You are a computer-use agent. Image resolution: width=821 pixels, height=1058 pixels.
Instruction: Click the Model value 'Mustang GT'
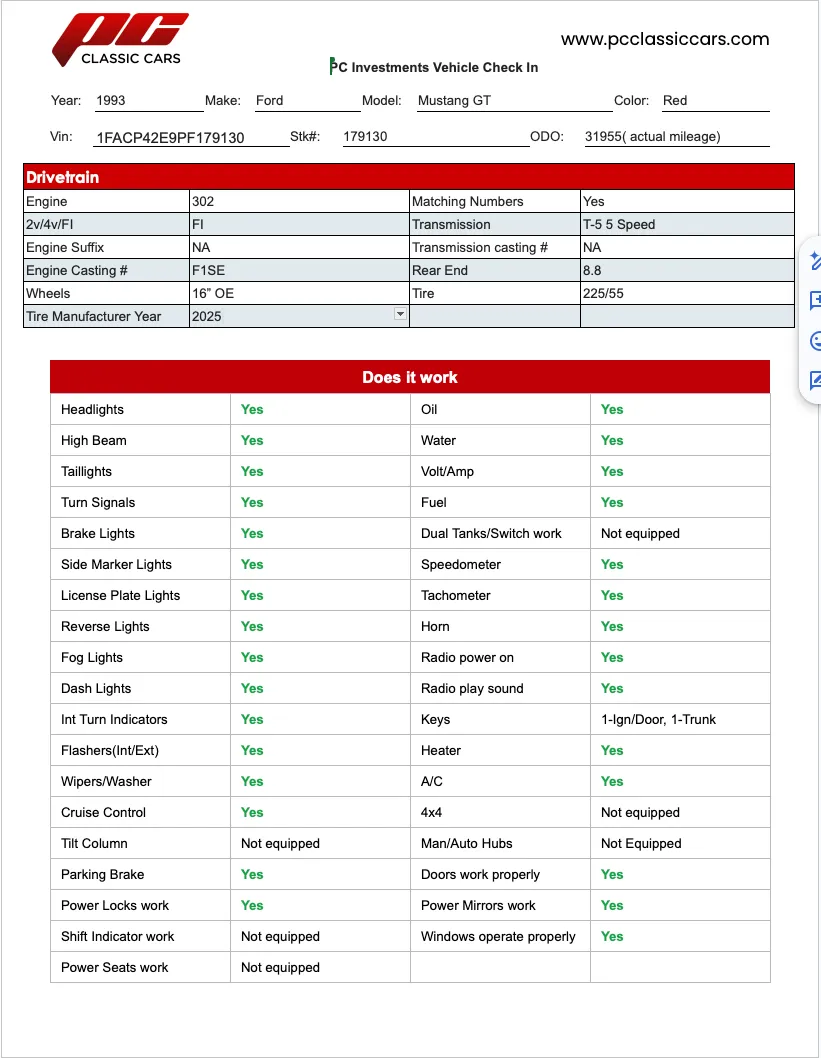point(454,101)
